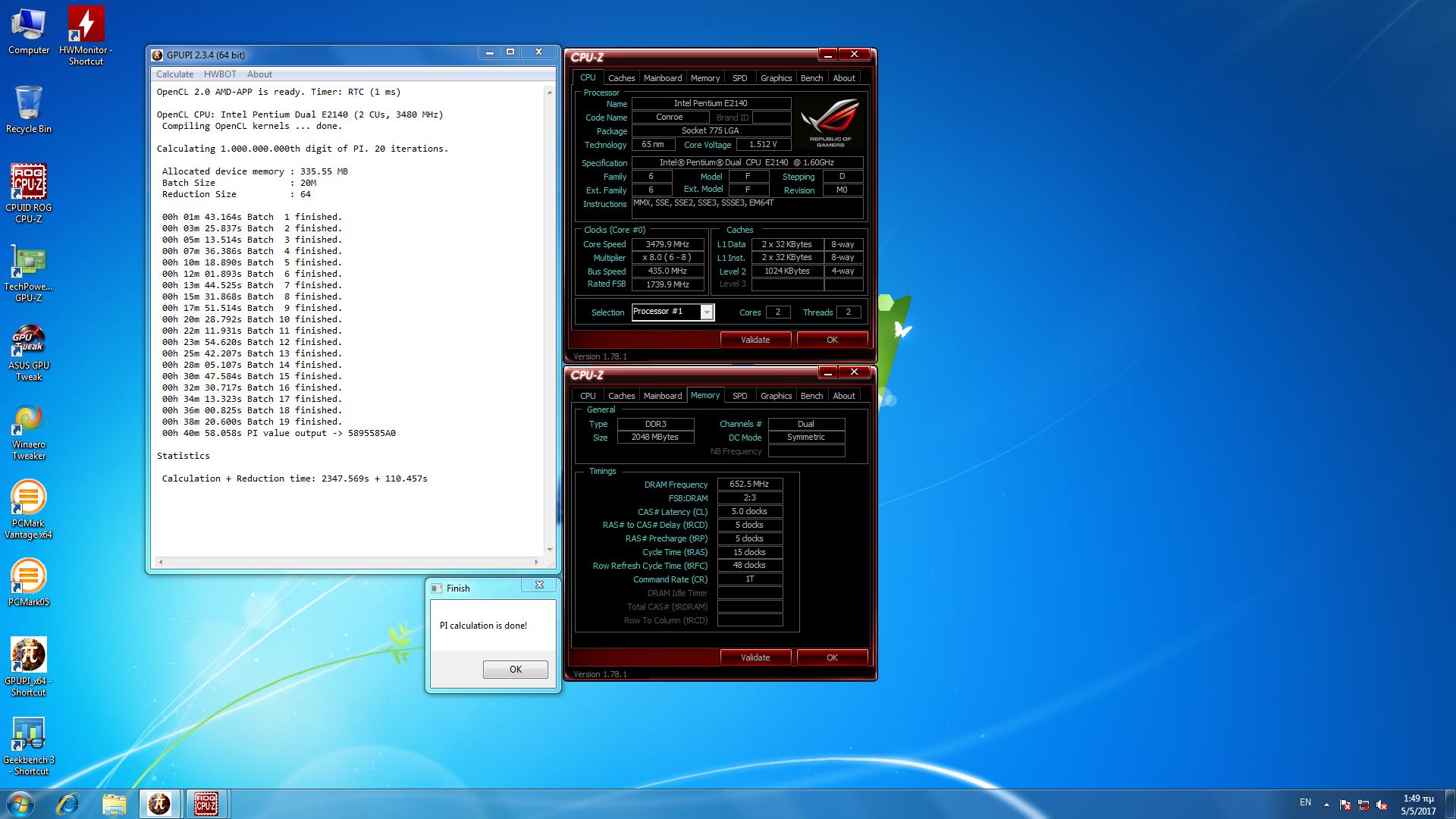The height and width of the screenshot is (819, 1456).
Task: Open Mainboard tab in top CPU-Z
Action: click(663, 78)
